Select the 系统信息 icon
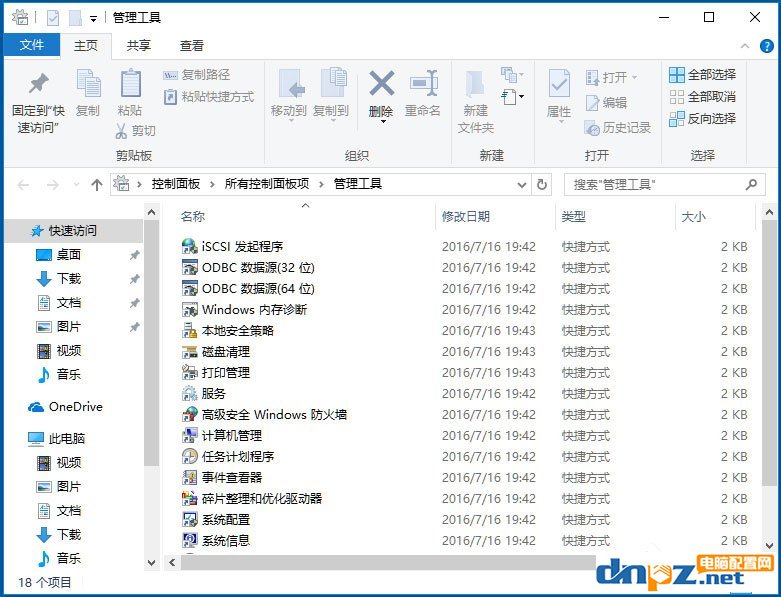The image size is (781, 597). (x=189, y=540)
